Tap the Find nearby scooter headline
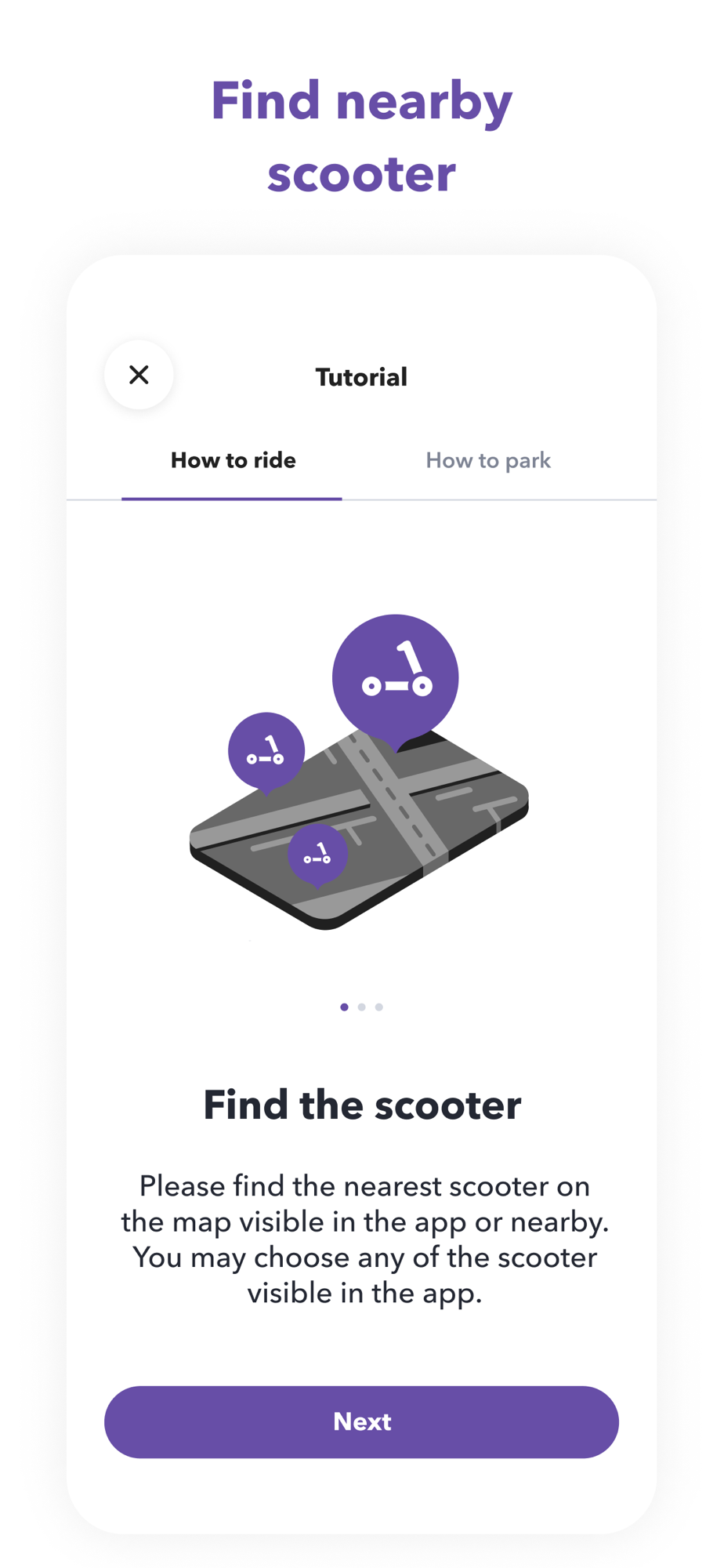The height and width of the screenshot is (1568, 724). [x=361, y=136]
